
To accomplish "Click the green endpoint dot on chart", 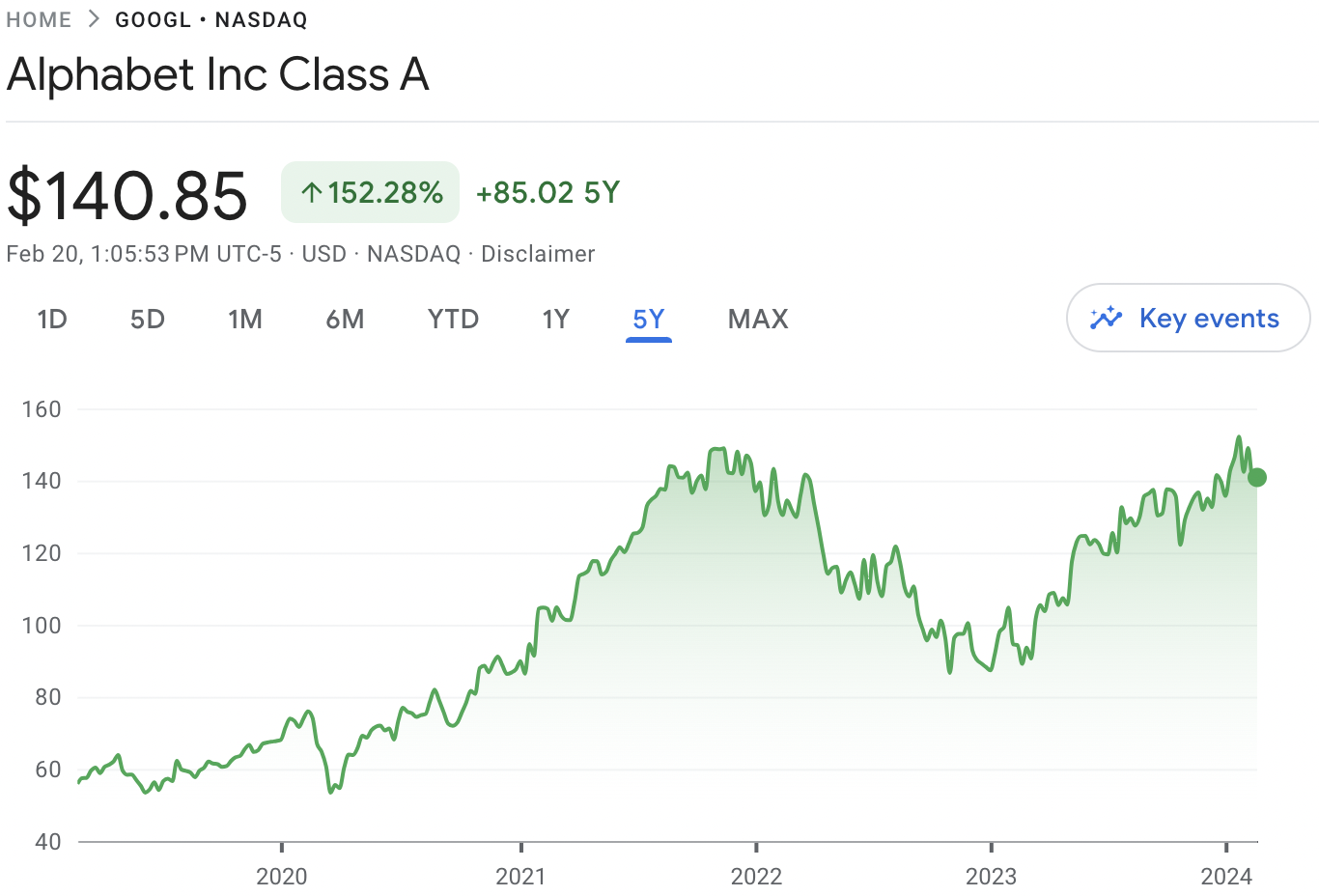I will (1256, 477).
